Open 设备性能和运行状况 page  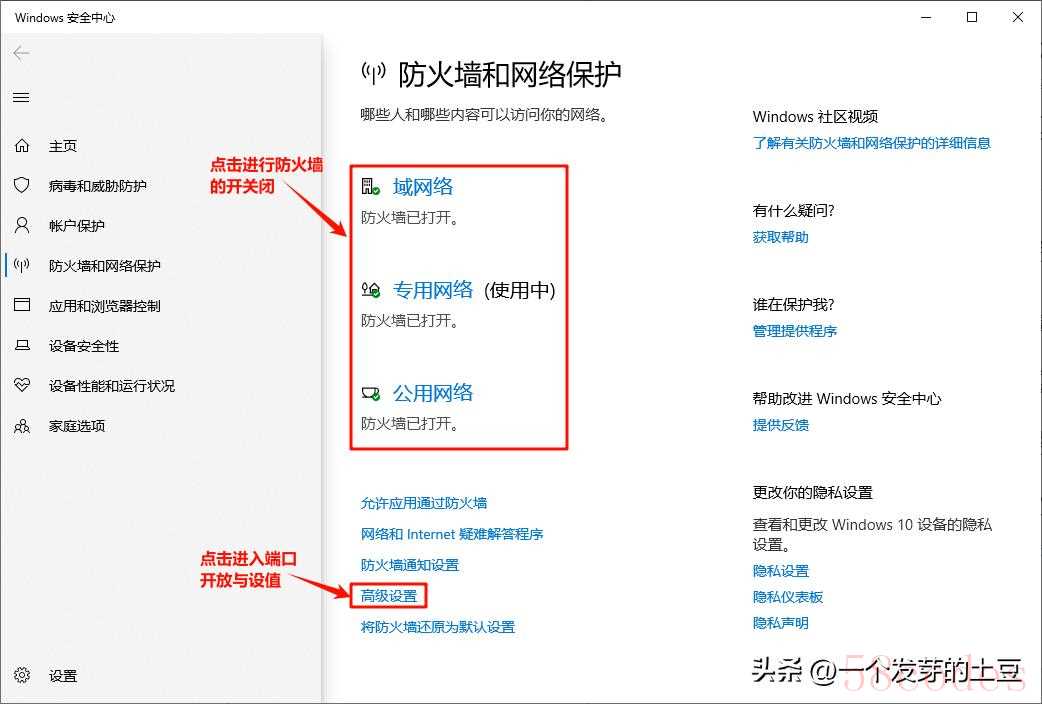(112, 386)
